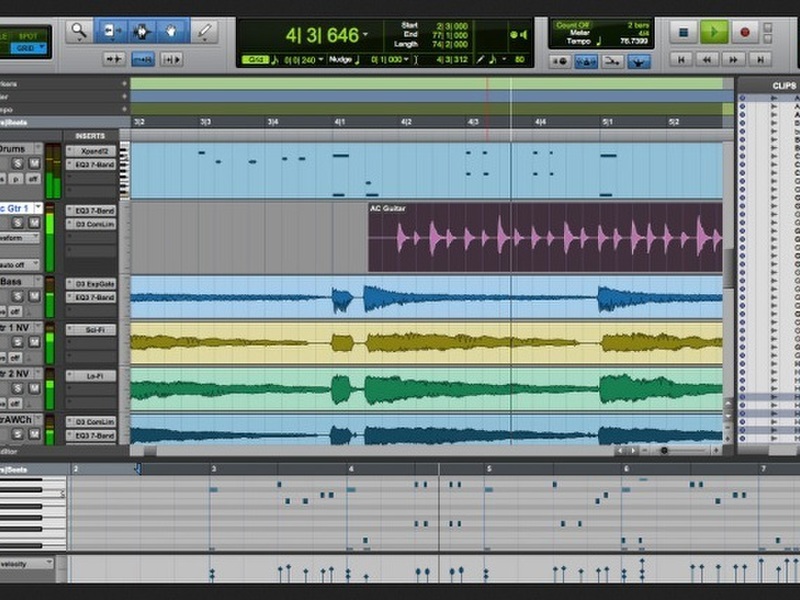Open the Xpand!2 insert plugin

(92, 150)
